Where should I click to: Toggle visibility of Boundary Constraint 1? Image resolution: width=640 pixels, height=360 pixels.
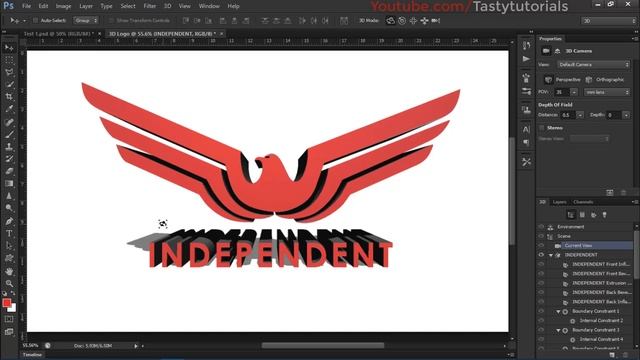point(541,311)
